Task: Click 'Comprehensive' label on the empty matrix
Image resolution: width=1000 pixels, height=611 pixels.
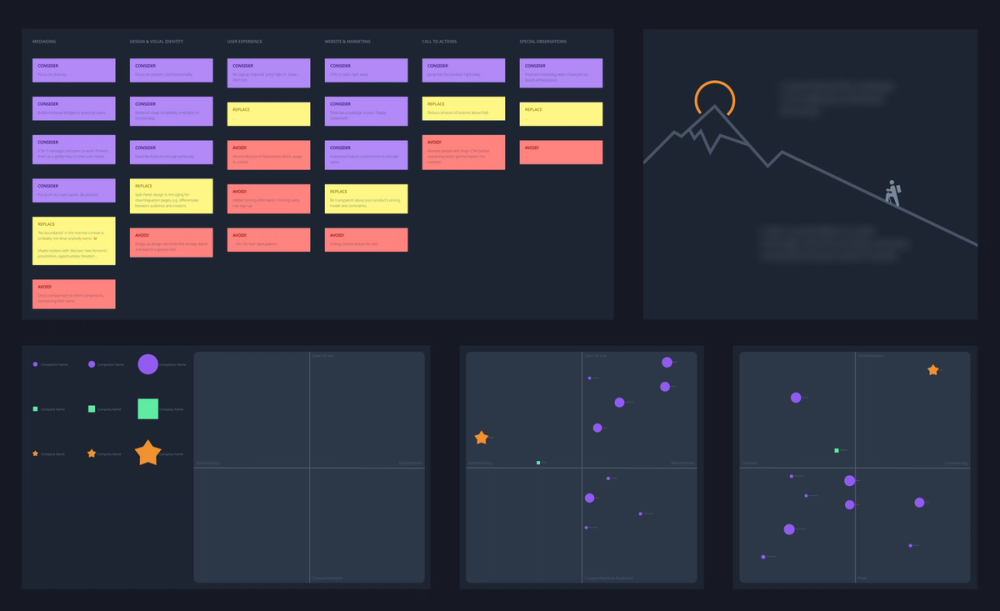Action: click(x=327, y=578)
